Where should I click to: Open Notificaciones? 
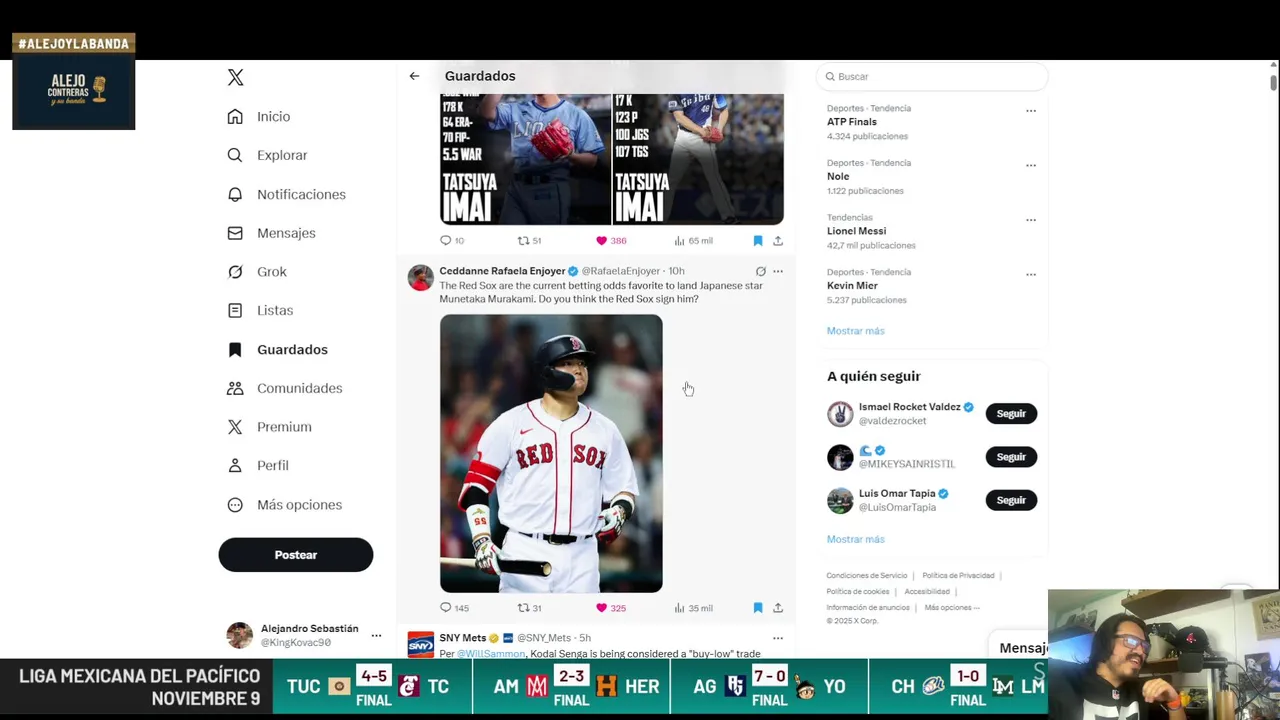pyautogui.click(x=286, y=194)
